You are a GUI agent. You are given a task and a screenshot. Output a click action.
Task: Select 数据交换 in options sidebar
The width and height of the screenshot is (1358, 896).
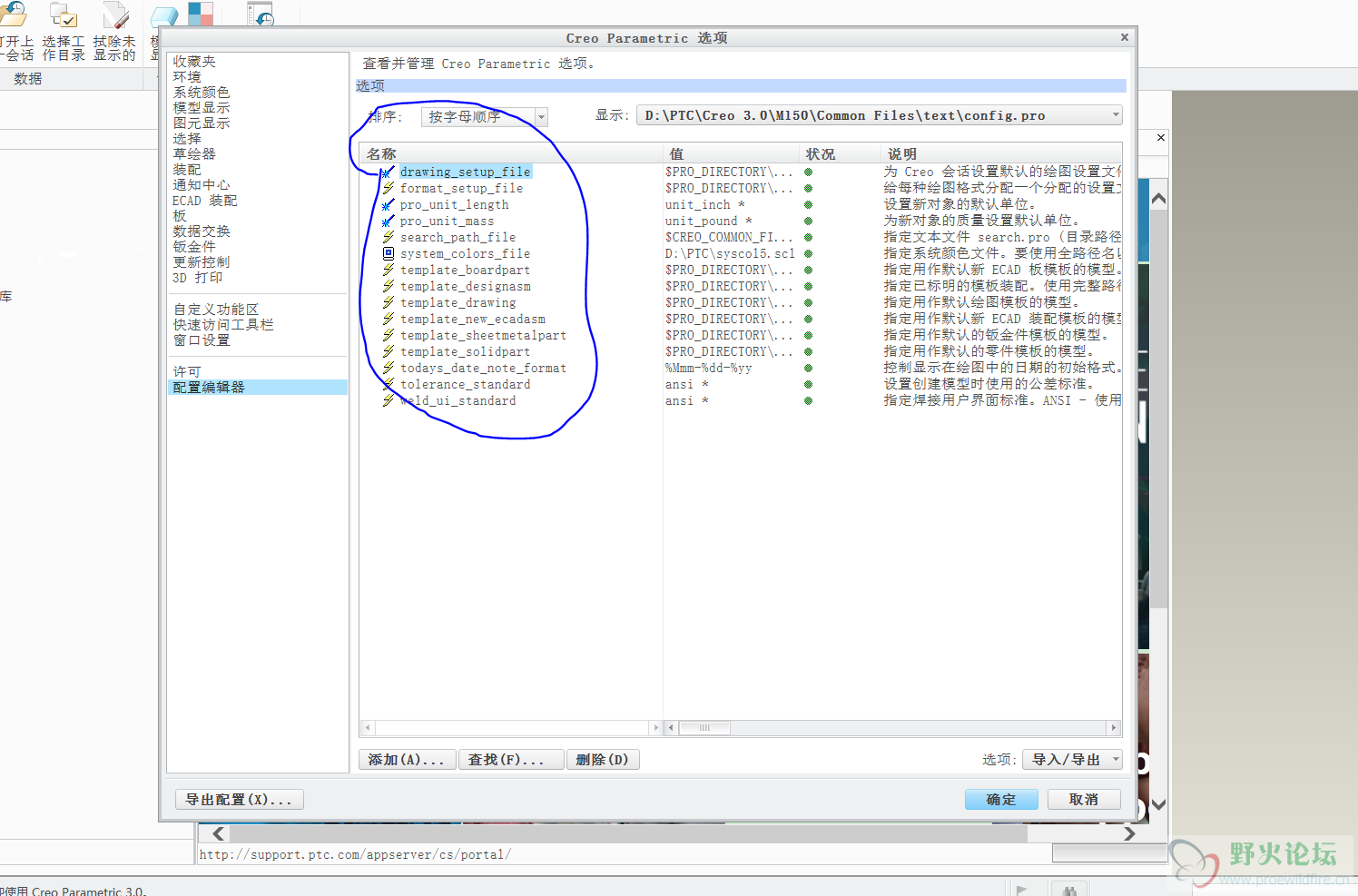pyautogui.click(x=202, y=231)
